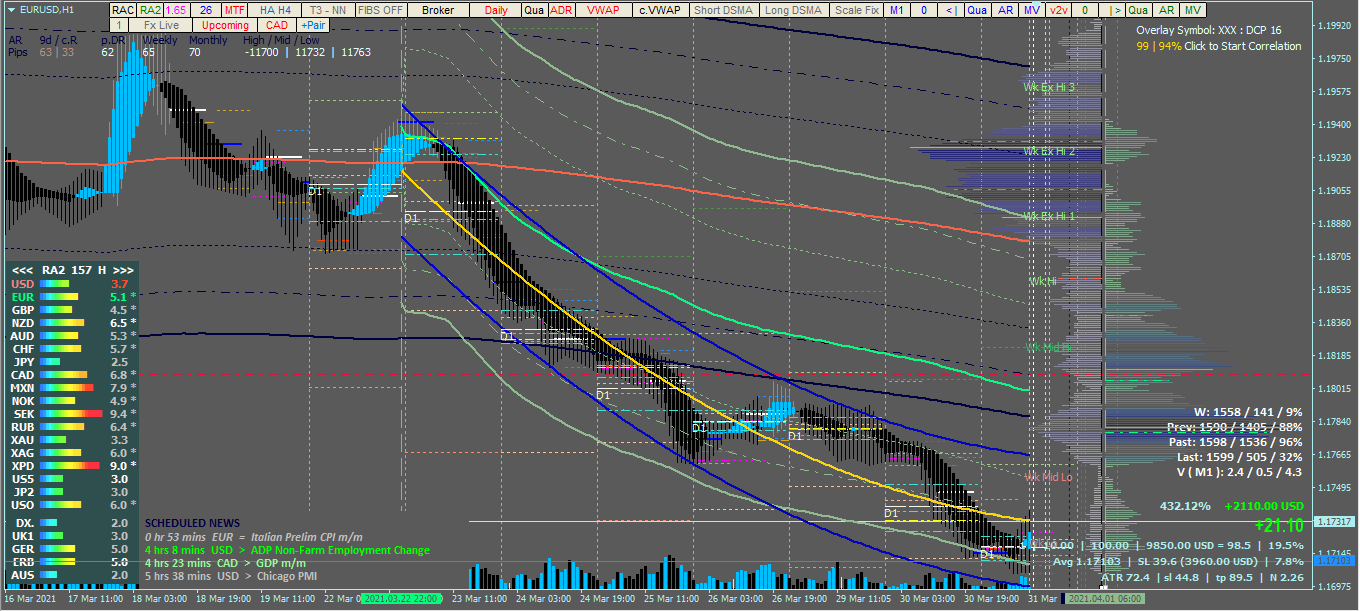This screenshot has height=611, width=1360.
Task: Toggle the MTF indicator button
Action: point(235,10)
